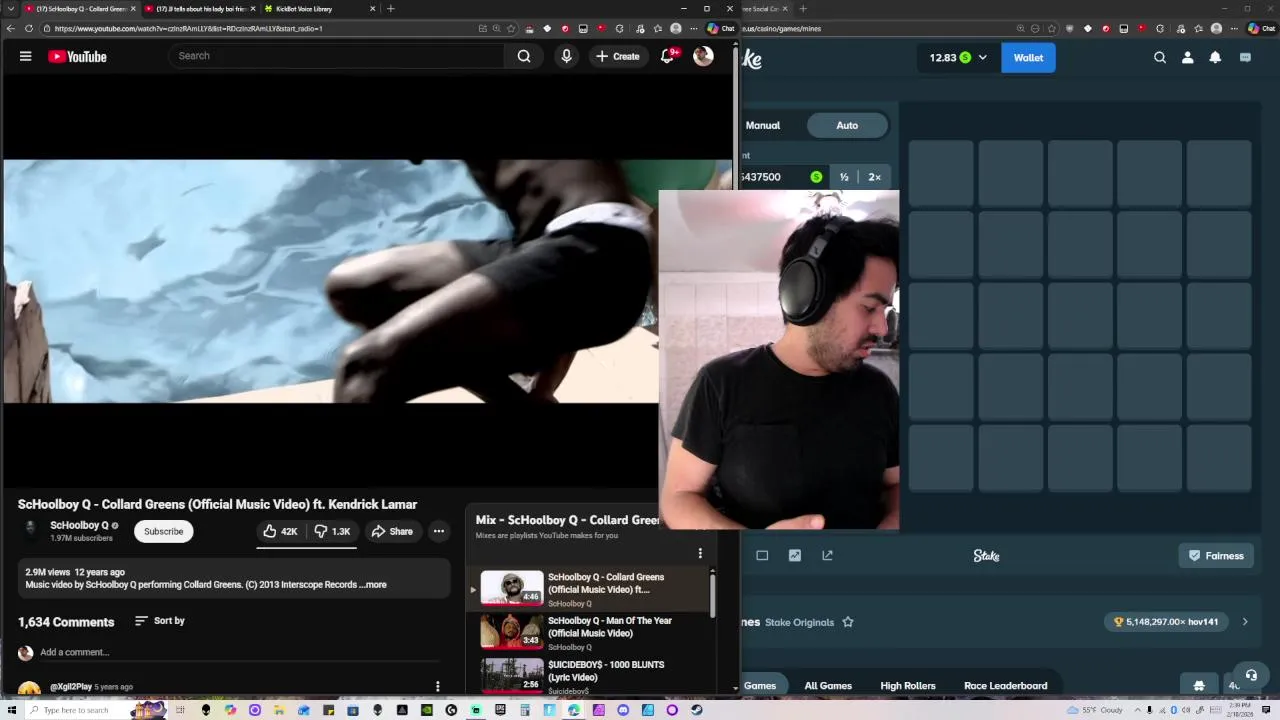Halve the bet amount with ½
The width and height of the screenshot is (1280, 720).
(844, 177)
